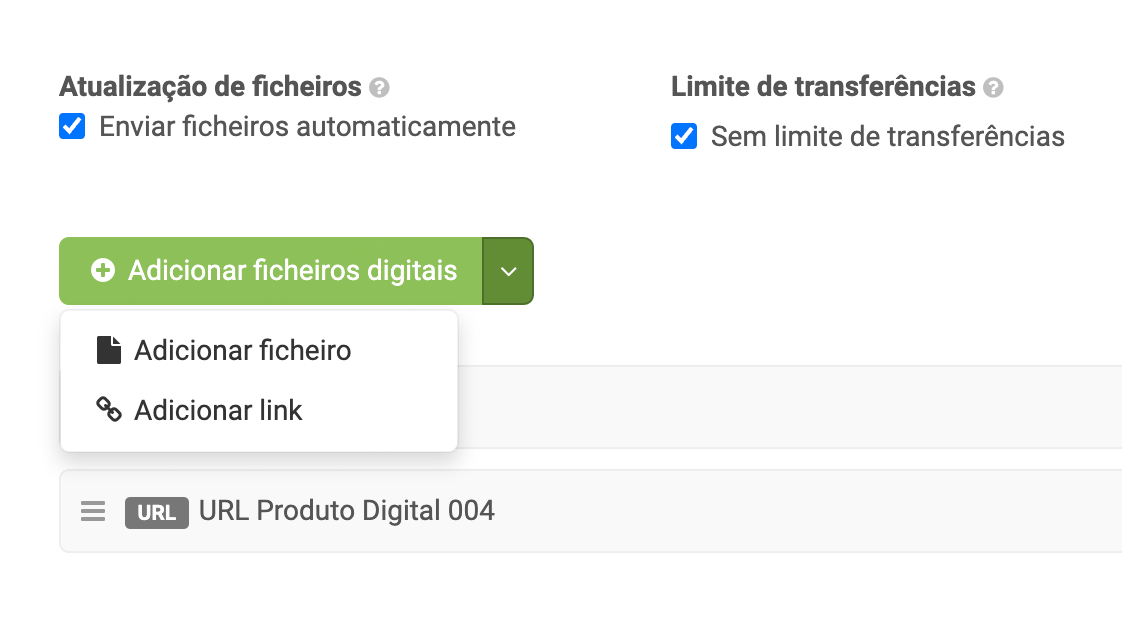Click the plus icon on Adicionar ficheiros digitais
This screenshot has width=1122, height=631.
click(103, 270)
